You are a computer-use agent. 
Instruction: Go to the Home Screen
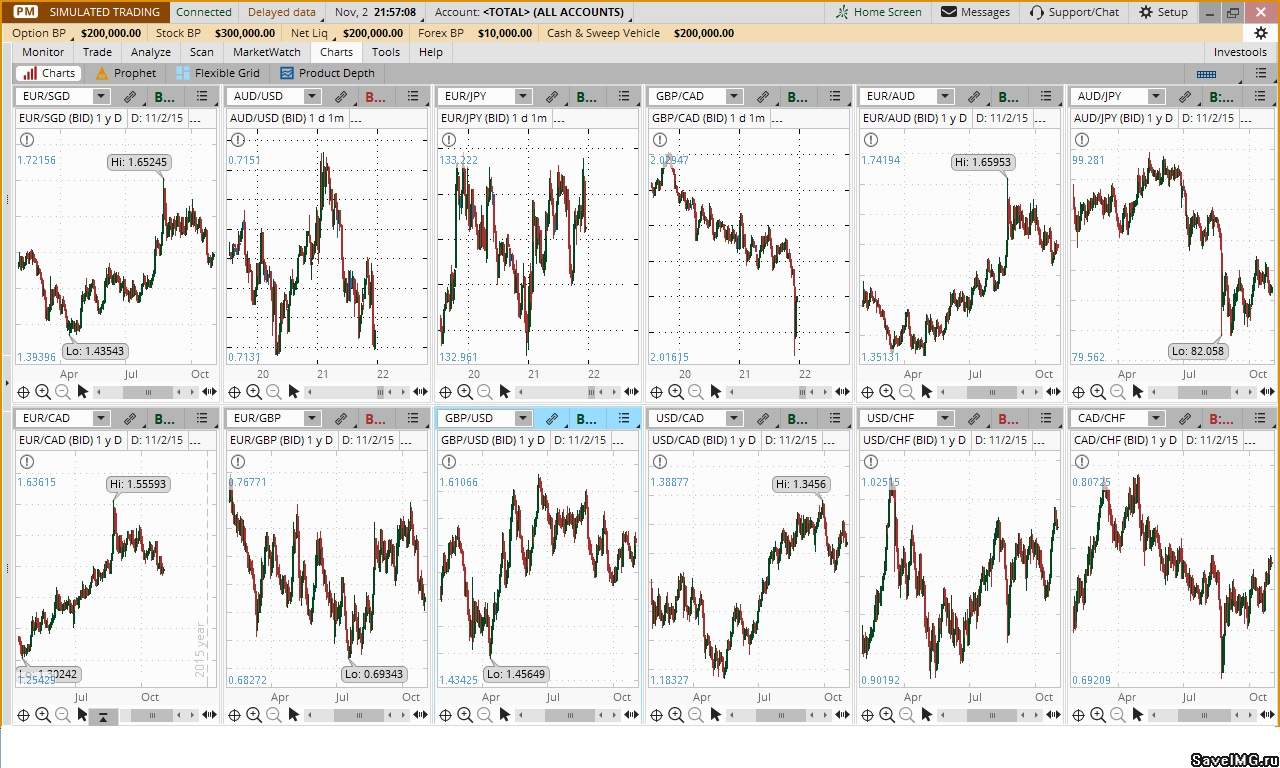point(878,12)
